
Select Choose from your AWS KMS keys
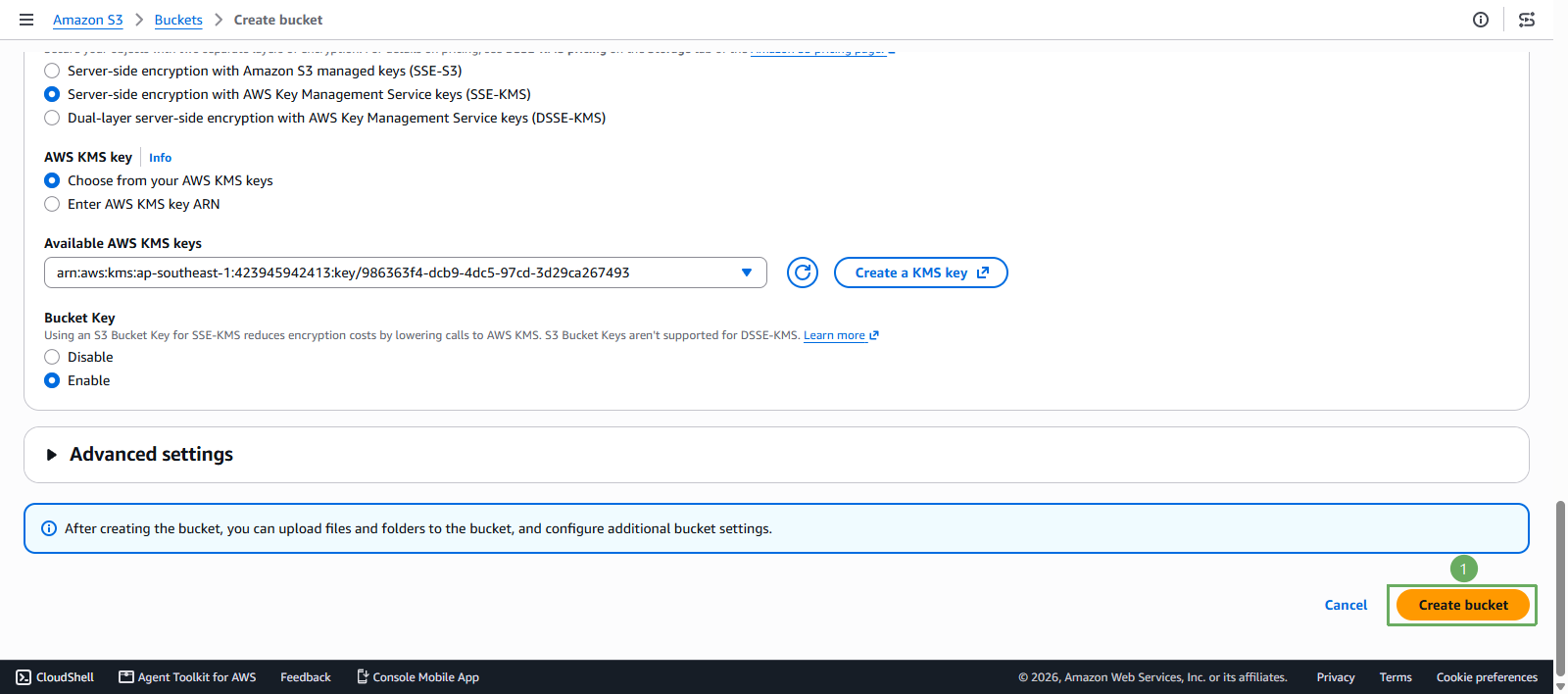click(x=52, y=180)
